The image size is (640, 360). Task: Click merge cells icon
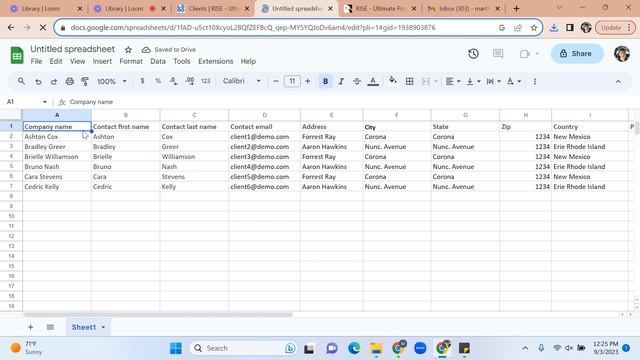(x=426, y=81)
